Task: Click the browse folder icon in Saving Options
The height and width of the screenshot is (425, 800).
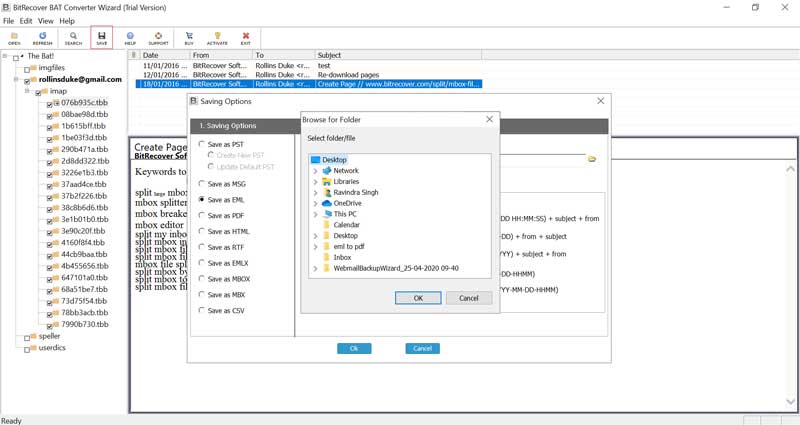Action: 592,159
